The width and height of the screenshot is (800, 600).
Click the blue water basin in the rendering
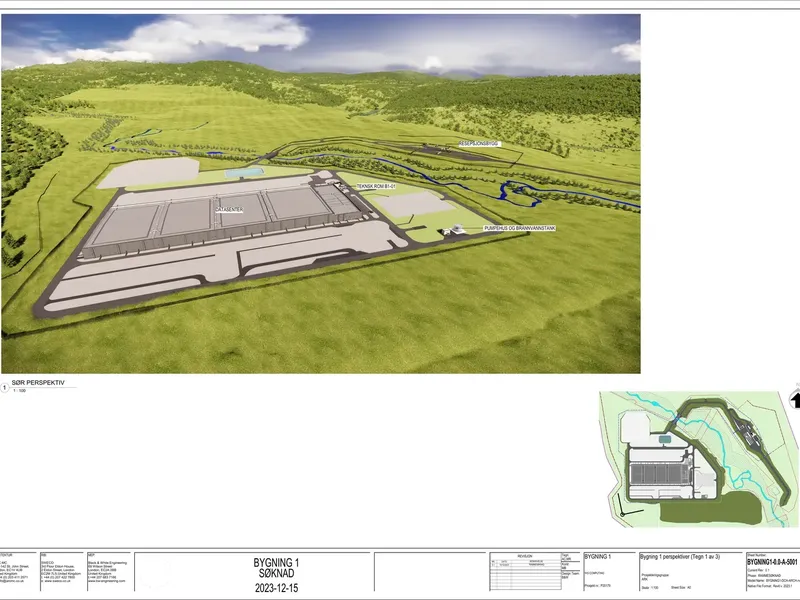click(245, 172)
